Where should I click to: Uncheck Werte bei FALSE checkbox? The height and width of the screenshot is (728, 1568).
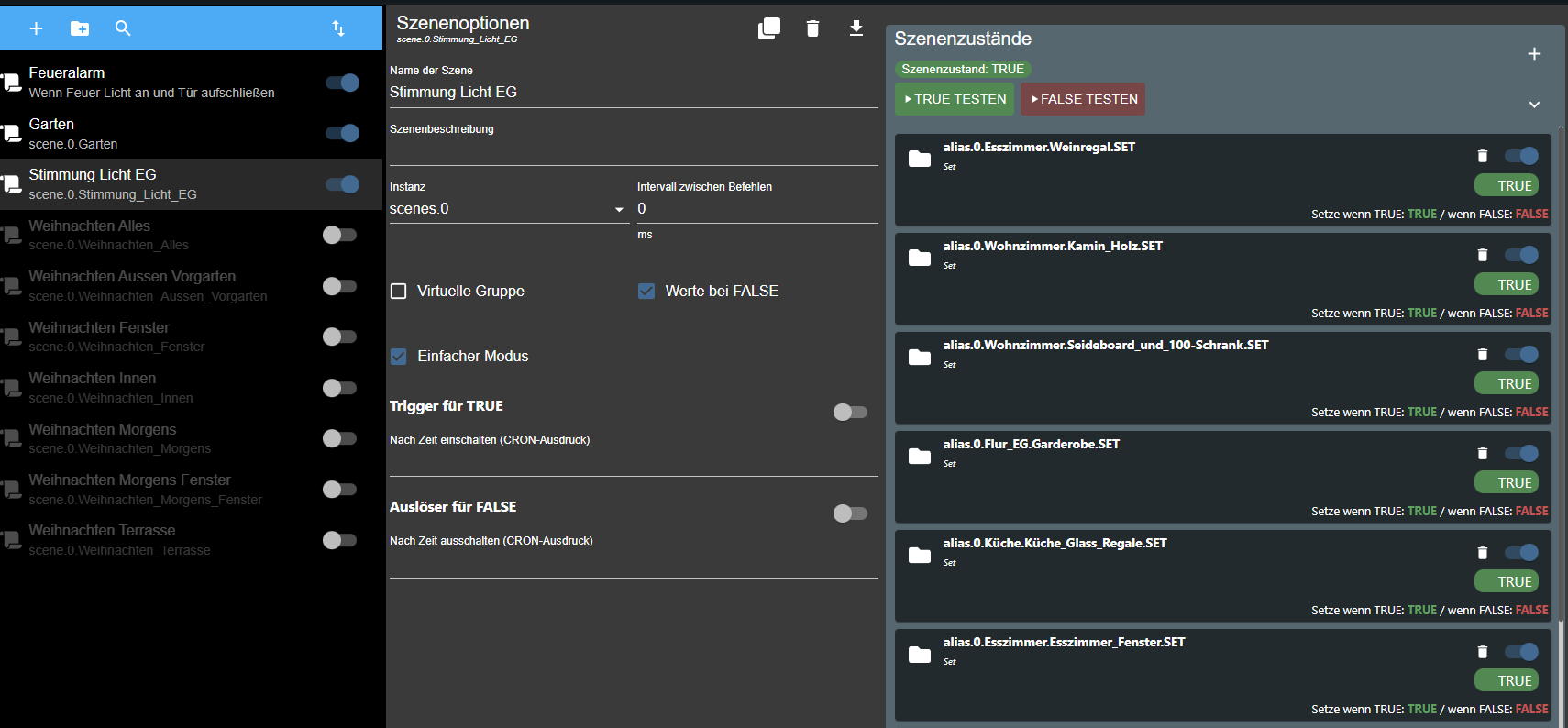pyautogui.click(x=646, y=292)
